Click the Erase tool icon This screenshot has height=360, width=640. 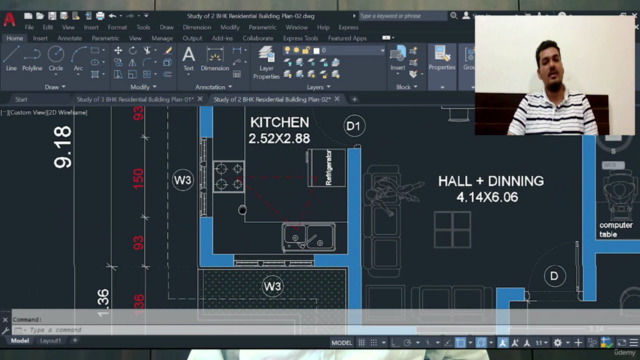click(168, 50)
